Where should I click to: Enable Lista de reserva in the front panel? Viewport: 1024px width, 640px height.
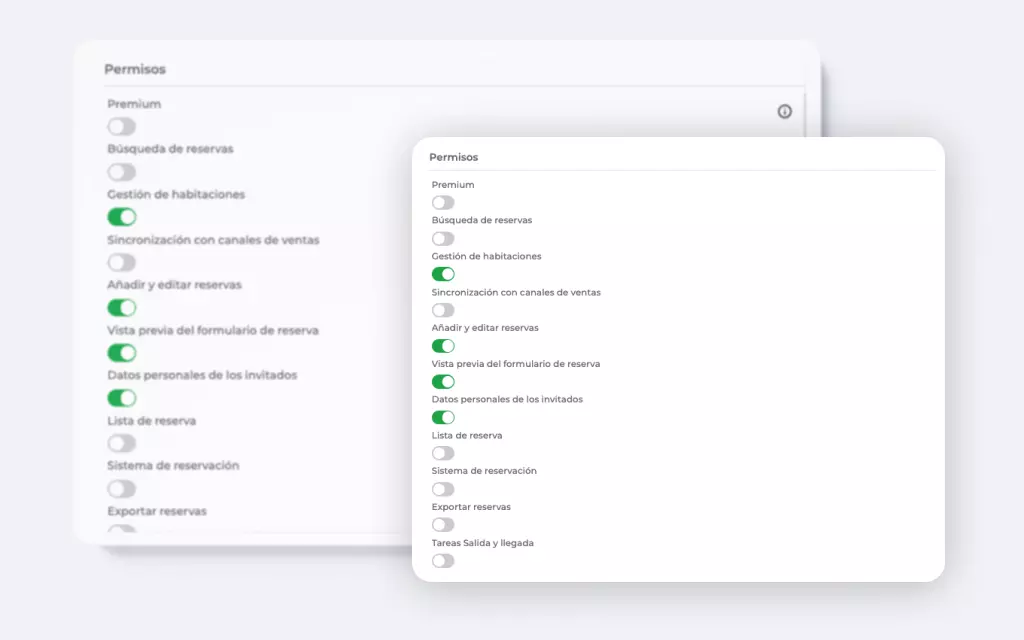tap(443, 453)
